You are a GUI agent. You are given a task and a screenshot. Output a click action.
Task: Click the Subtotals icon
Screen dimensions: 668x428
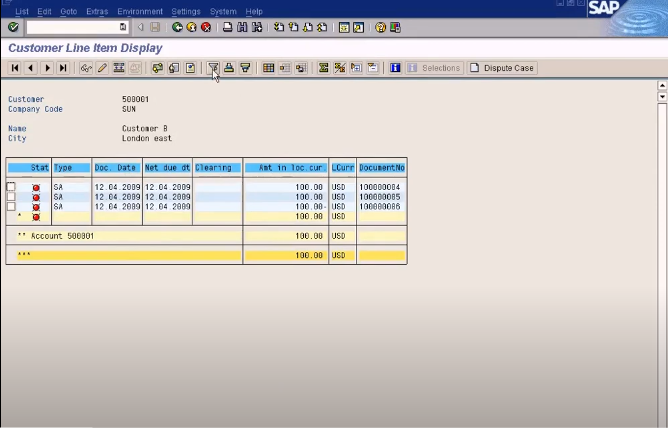pos(340,68)
